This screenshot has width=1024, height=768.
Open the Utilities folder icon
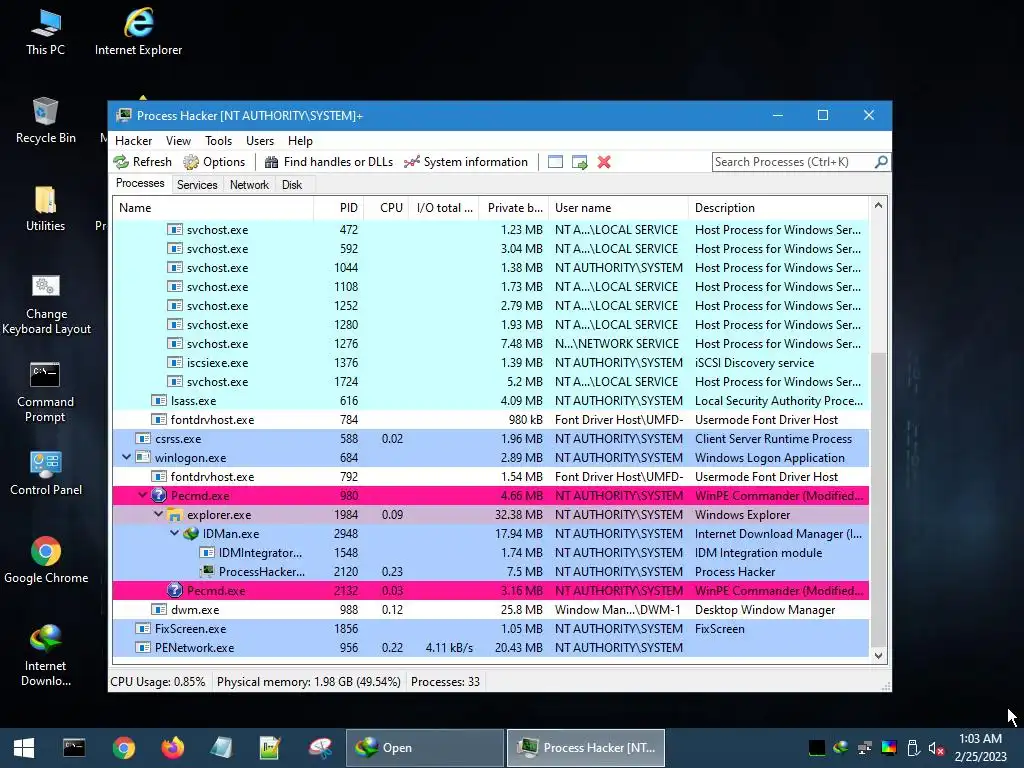(x=46, y=209)
